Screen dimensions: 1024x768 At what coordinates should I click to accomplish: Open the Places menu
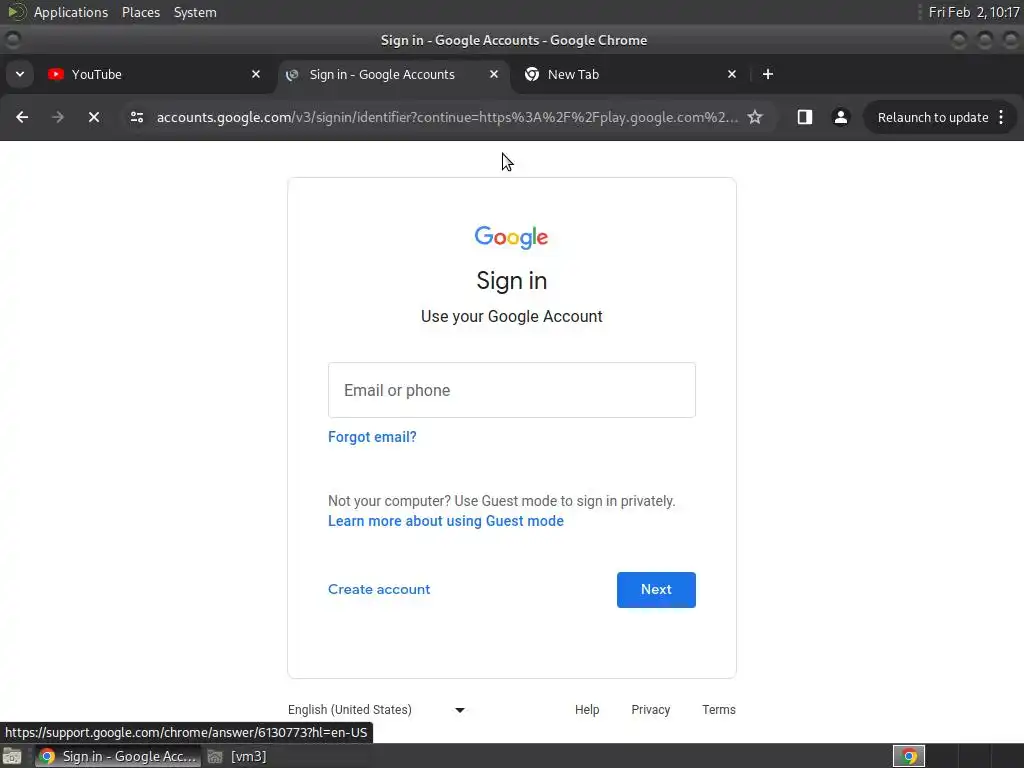click(141, 12)
